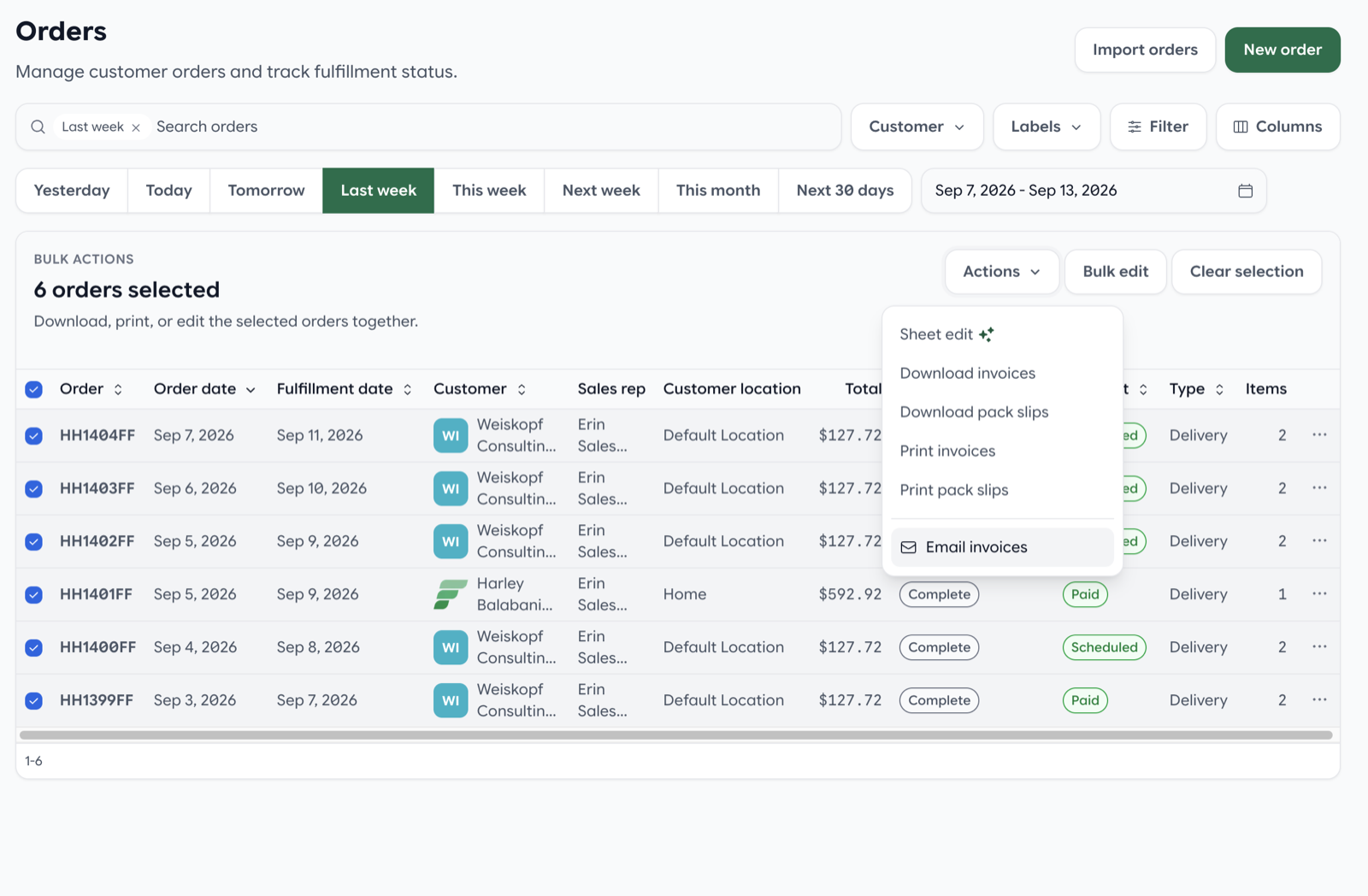1368x896 pixels.
Task: Open the Labels dropdown
Action: [x=1046, y=127]
